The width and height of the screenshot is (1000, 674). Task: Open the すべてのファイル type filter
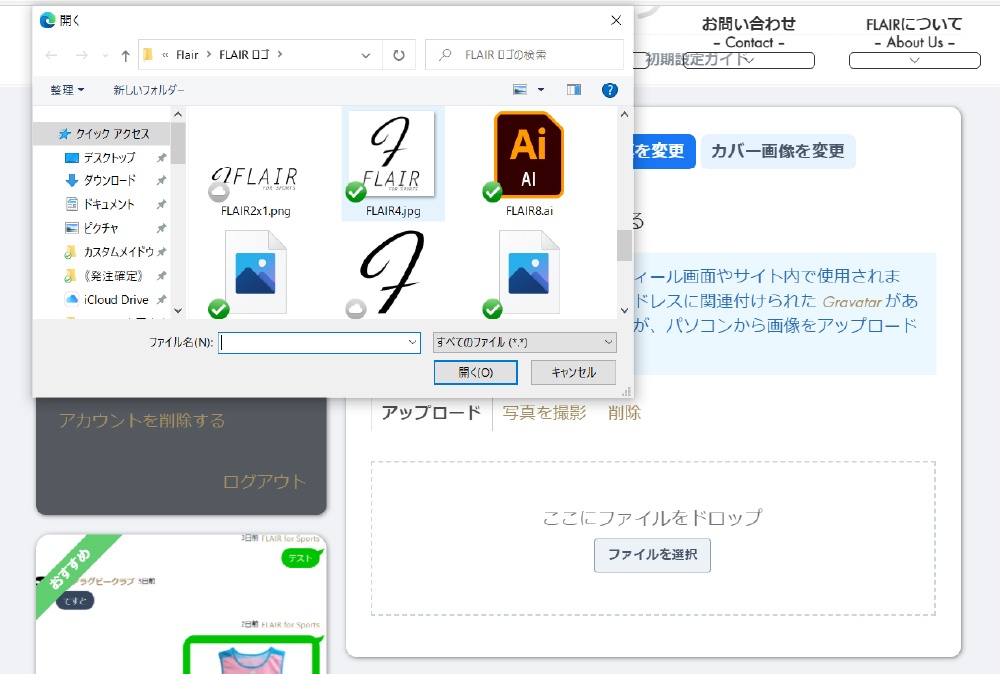click(x=524, y=342)
